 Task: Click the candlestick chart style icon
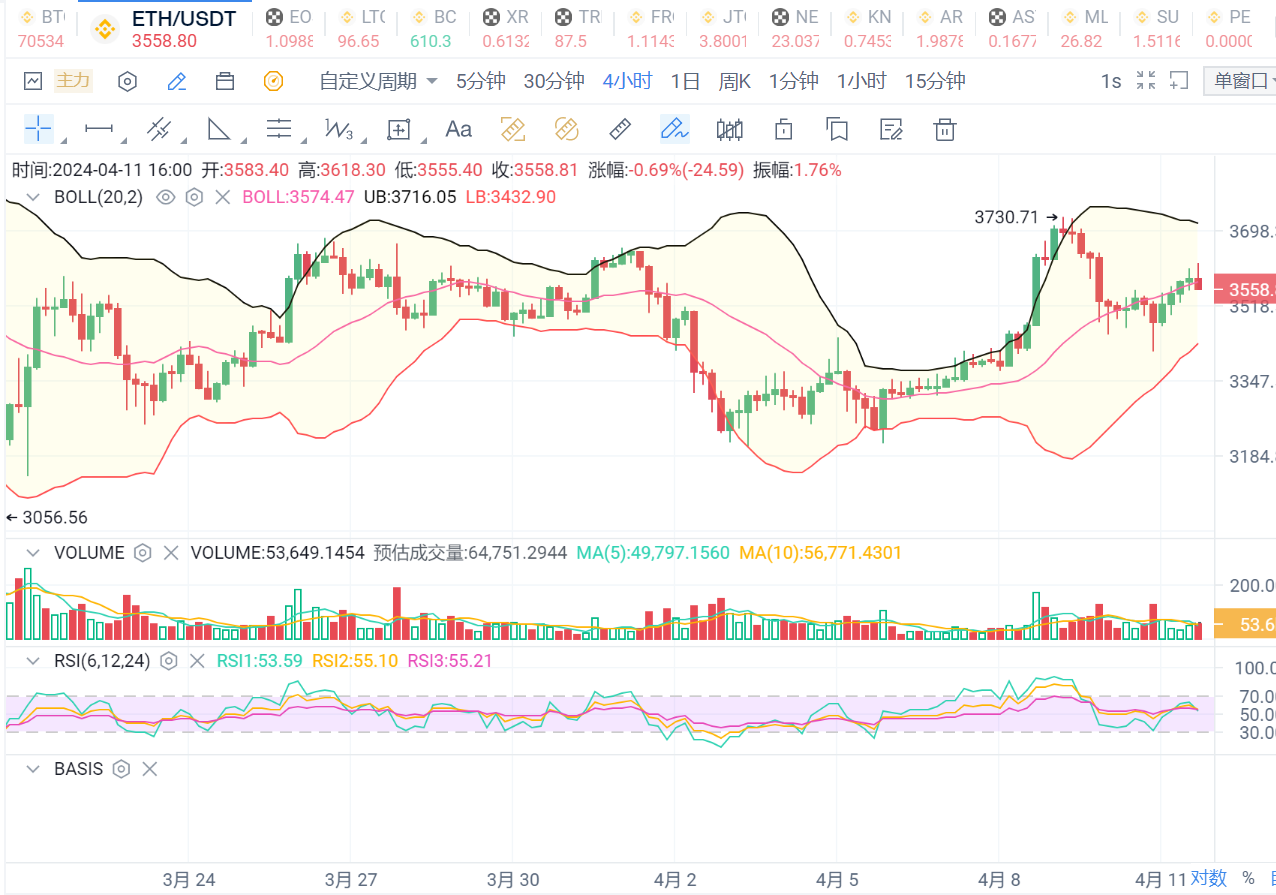click(730, 128)
